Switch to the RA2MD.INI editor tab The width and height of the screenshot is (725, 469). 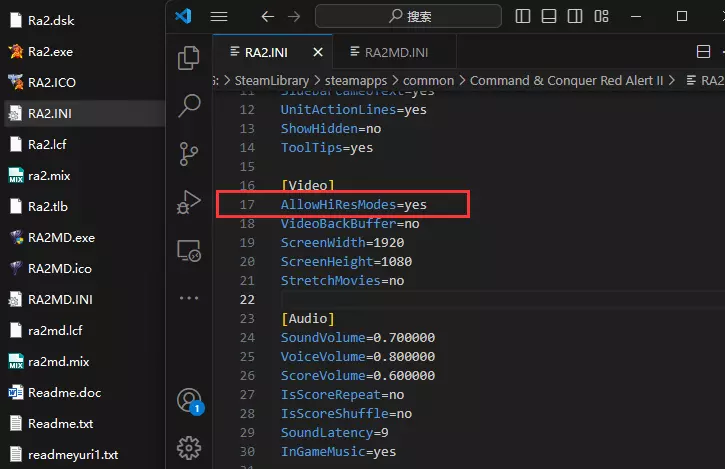tap(394, 52)
